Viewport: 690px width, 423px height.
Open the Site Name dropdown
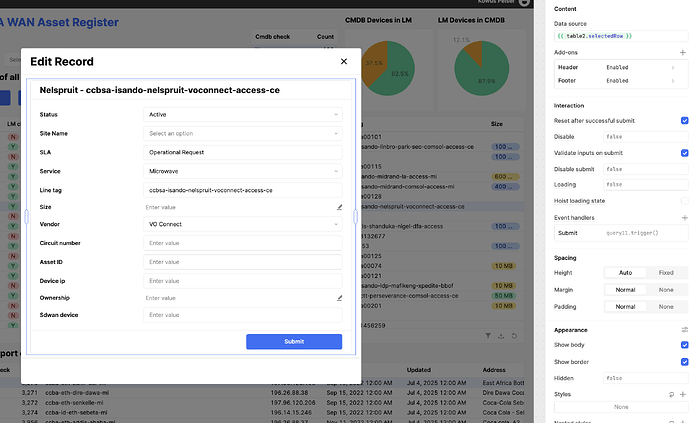pos(243,133)
